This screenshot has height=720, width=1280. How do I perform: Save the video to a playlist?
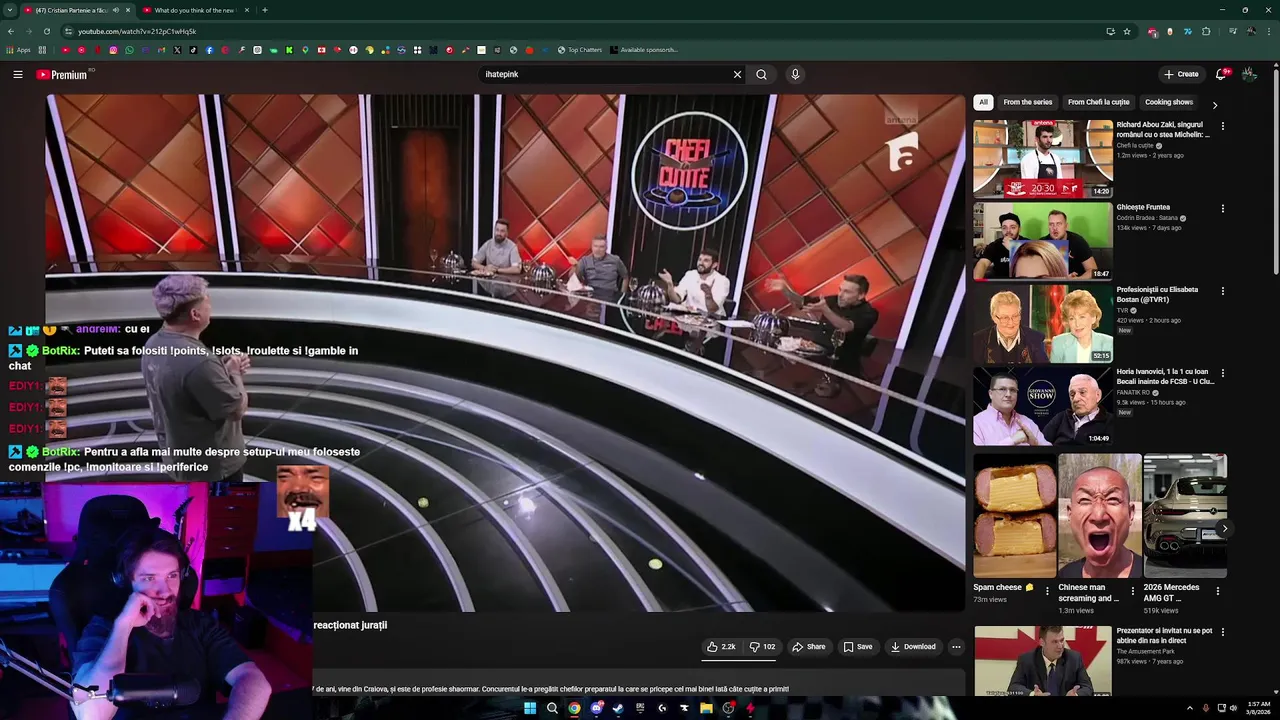click(x=858, y=647)
